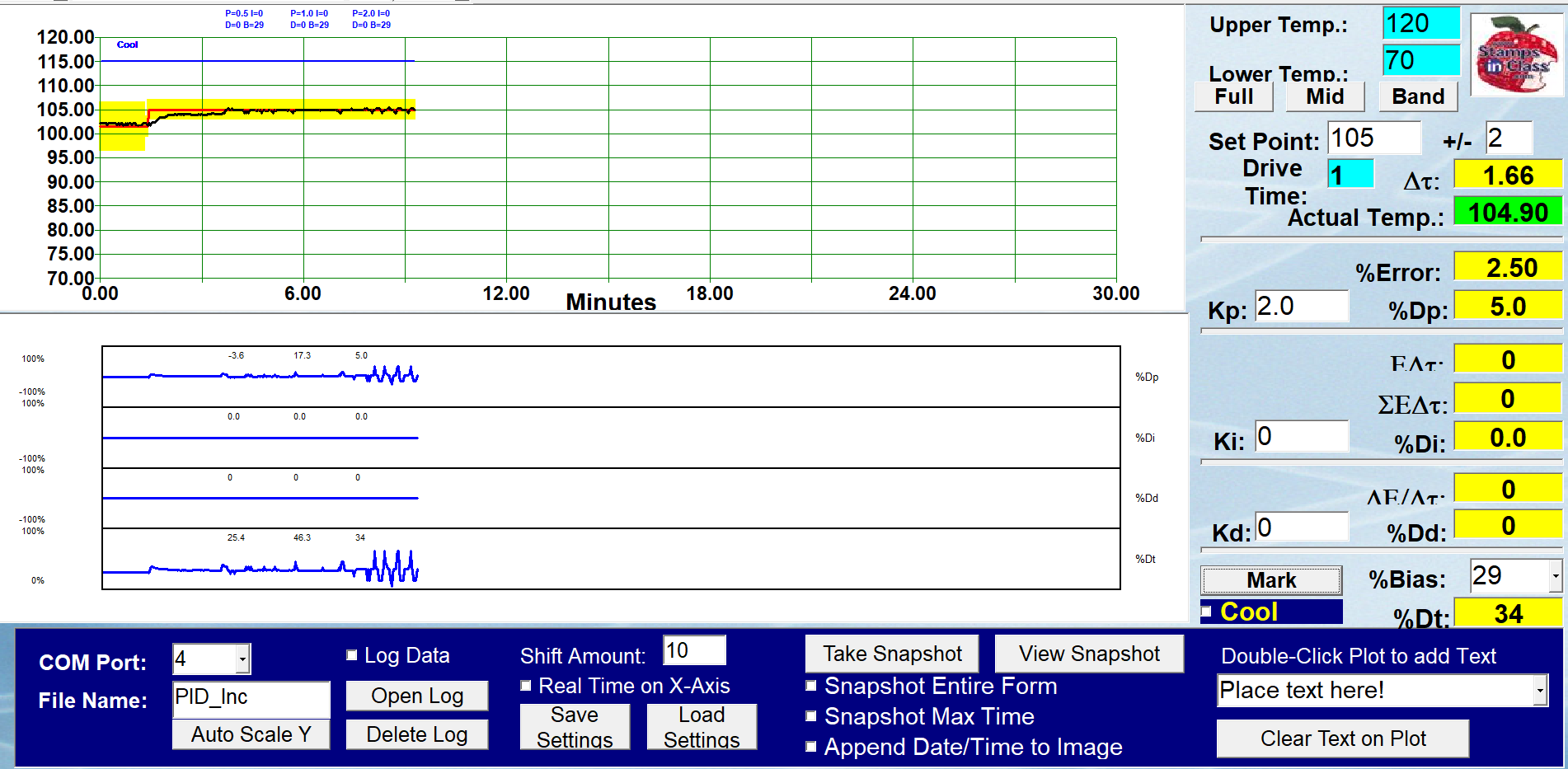Open the COM Port dropdown
The width and height of the screenshot is (1568, 769).
pos(242,659)
